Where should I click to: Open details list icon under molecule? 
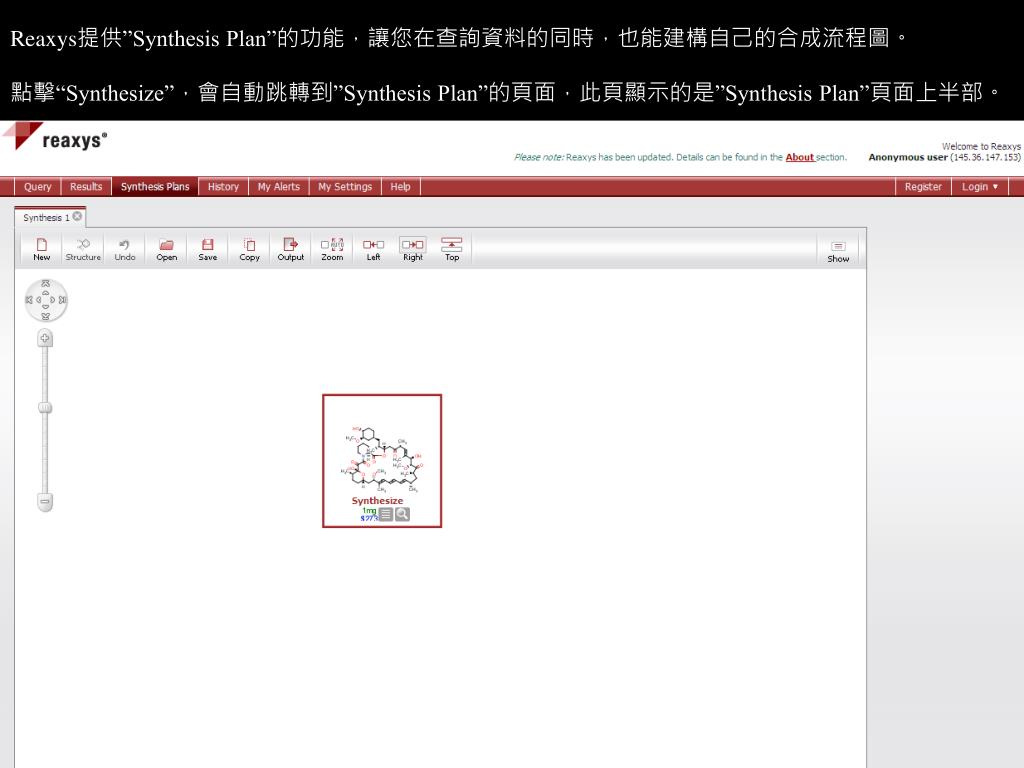coord(386,514)
